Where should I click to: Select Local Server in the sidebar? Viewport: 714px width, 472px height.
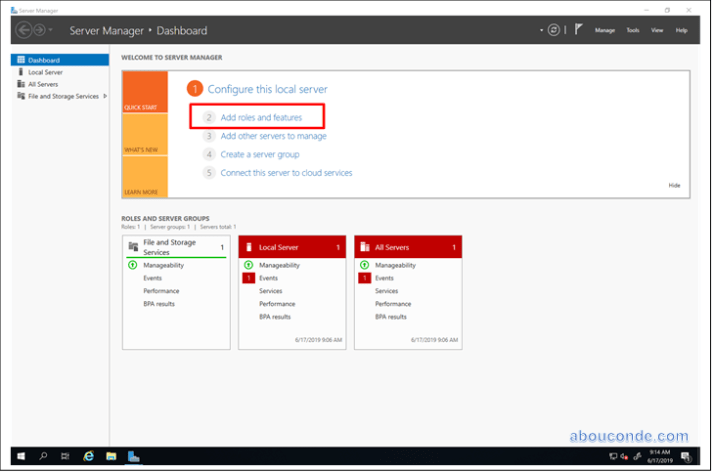point(46,72)
